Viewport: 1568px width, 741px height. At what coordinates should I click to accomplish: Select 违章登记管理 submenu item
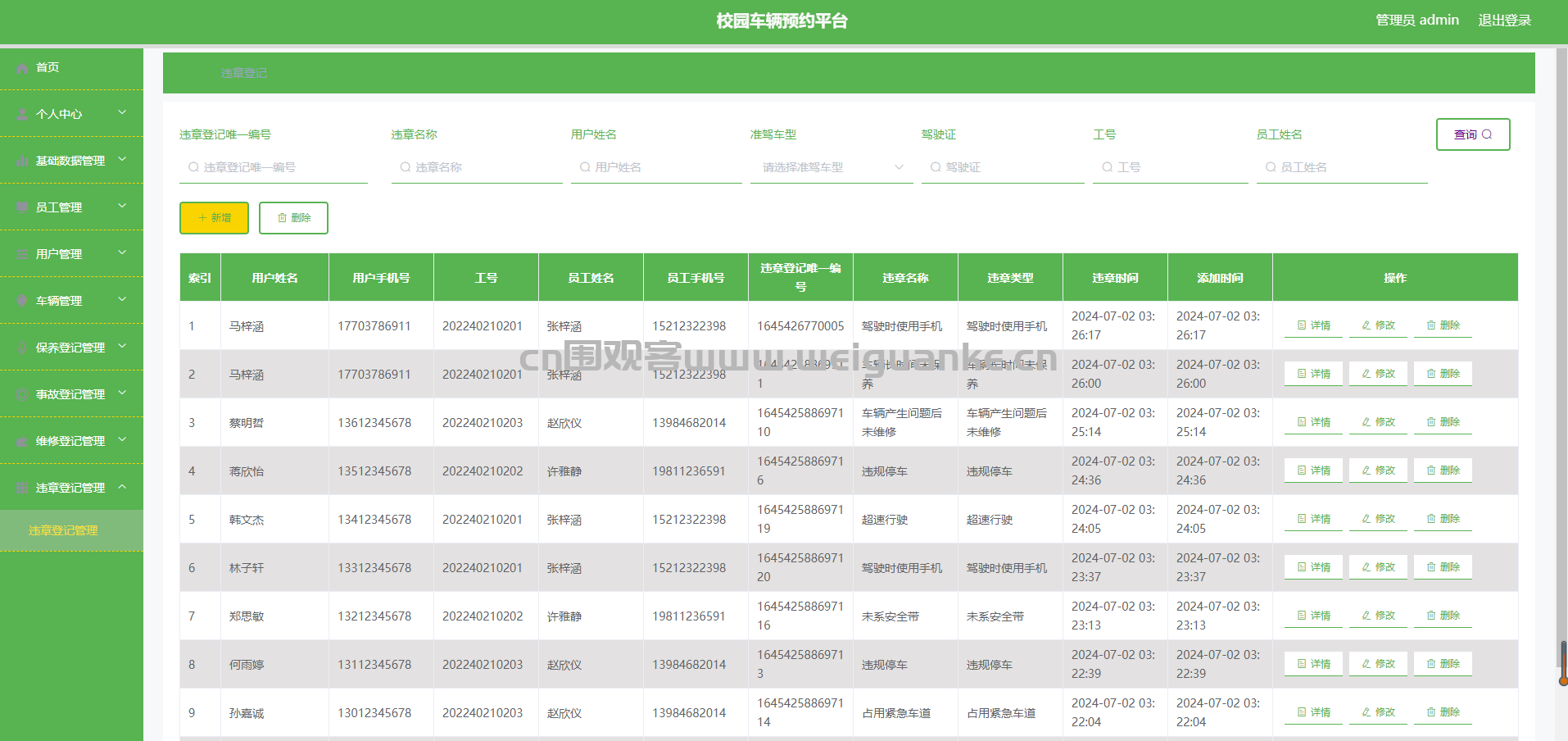coord(71,530)
